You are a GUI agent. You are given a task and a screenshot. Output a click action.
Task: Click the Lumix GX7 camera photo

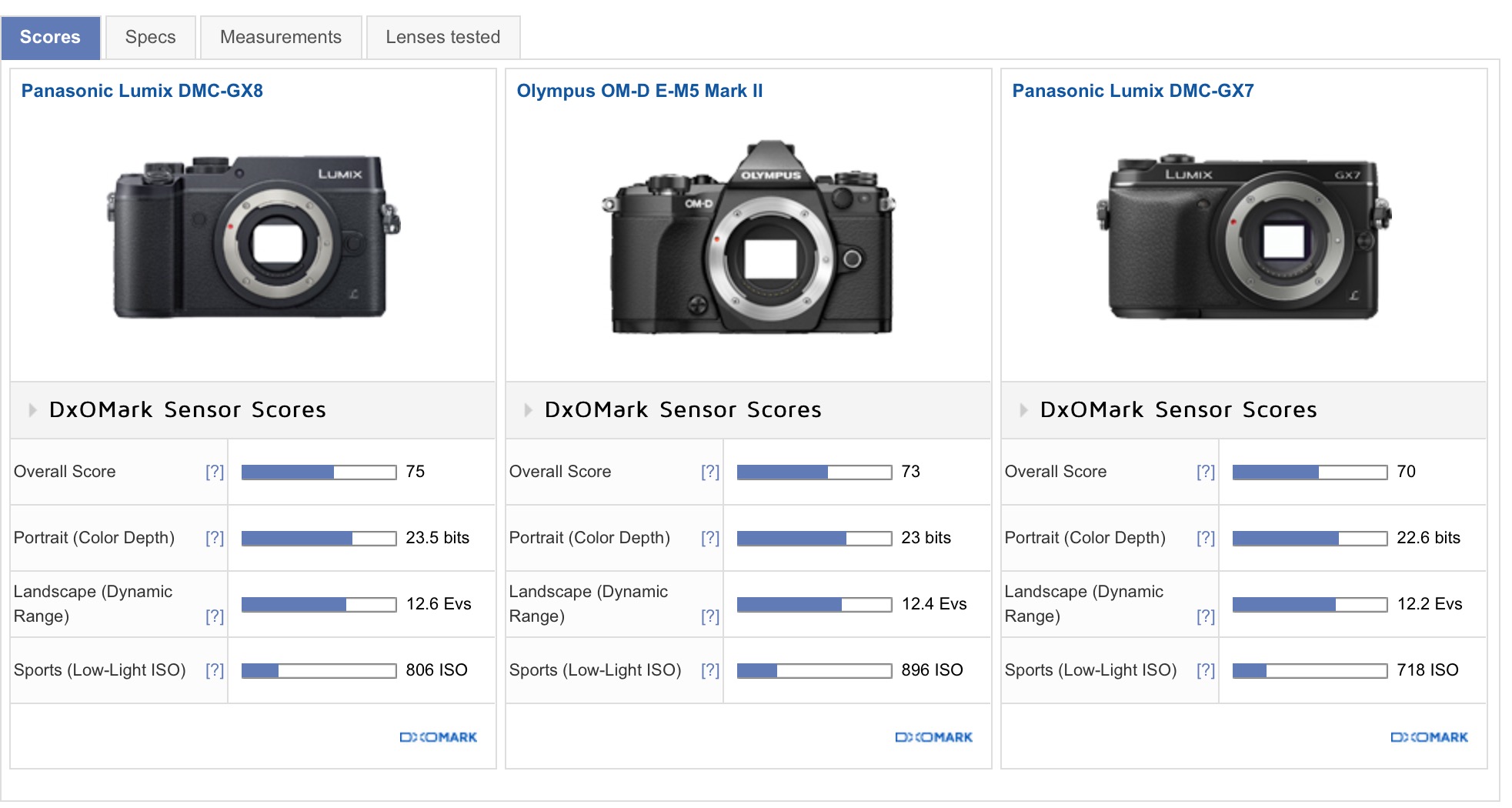pyautogui.click(x=1243, y=239)
